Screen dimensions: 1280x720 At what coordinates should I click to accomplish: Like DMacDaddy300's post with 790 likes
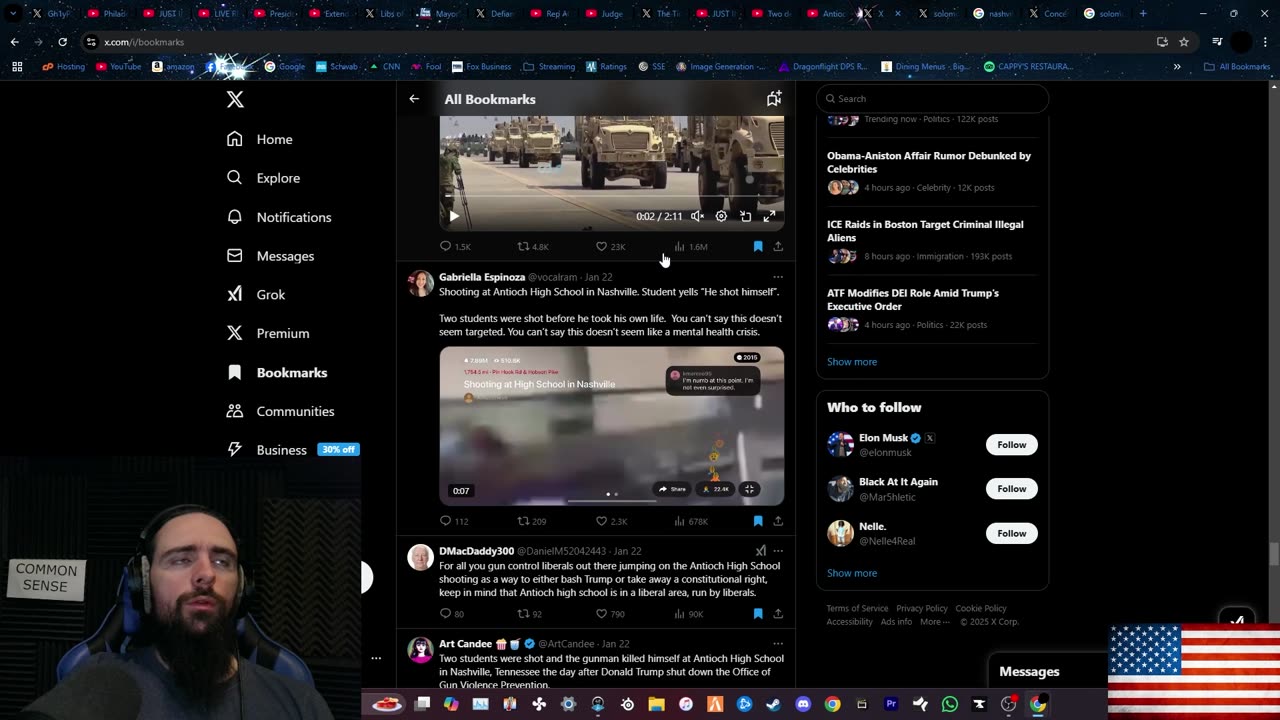[609, 614]
